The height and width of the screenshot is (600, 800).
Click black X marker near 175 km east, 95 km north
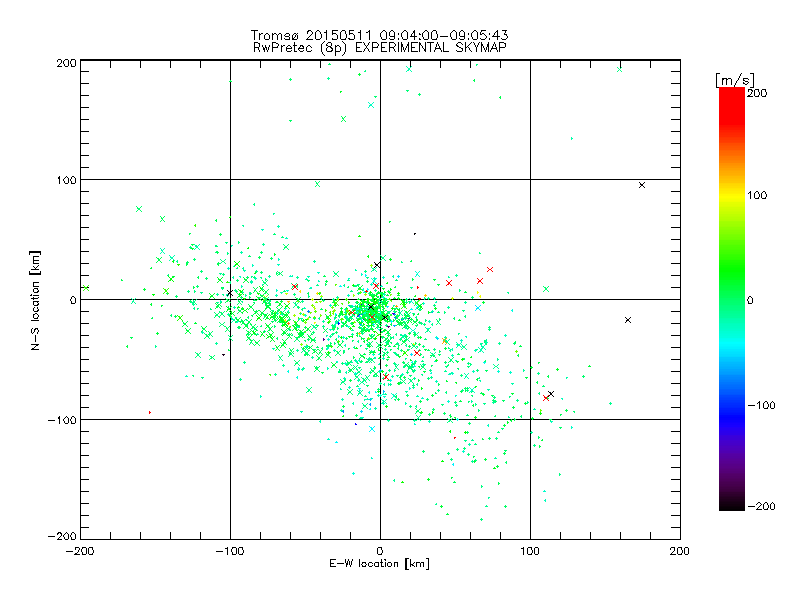[x=642, y=185]
